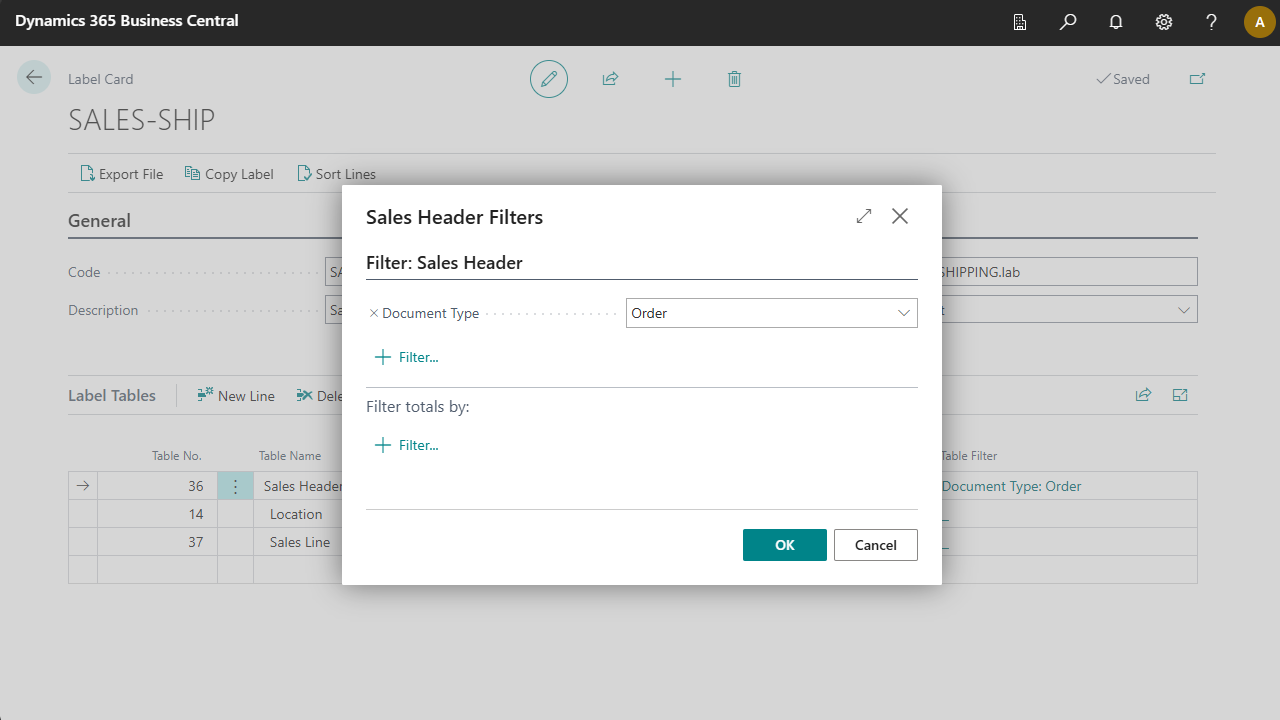The image size is (1280, 720).
Task: Expand the dropdown right of Description
Action: [x=1184, y=310]
